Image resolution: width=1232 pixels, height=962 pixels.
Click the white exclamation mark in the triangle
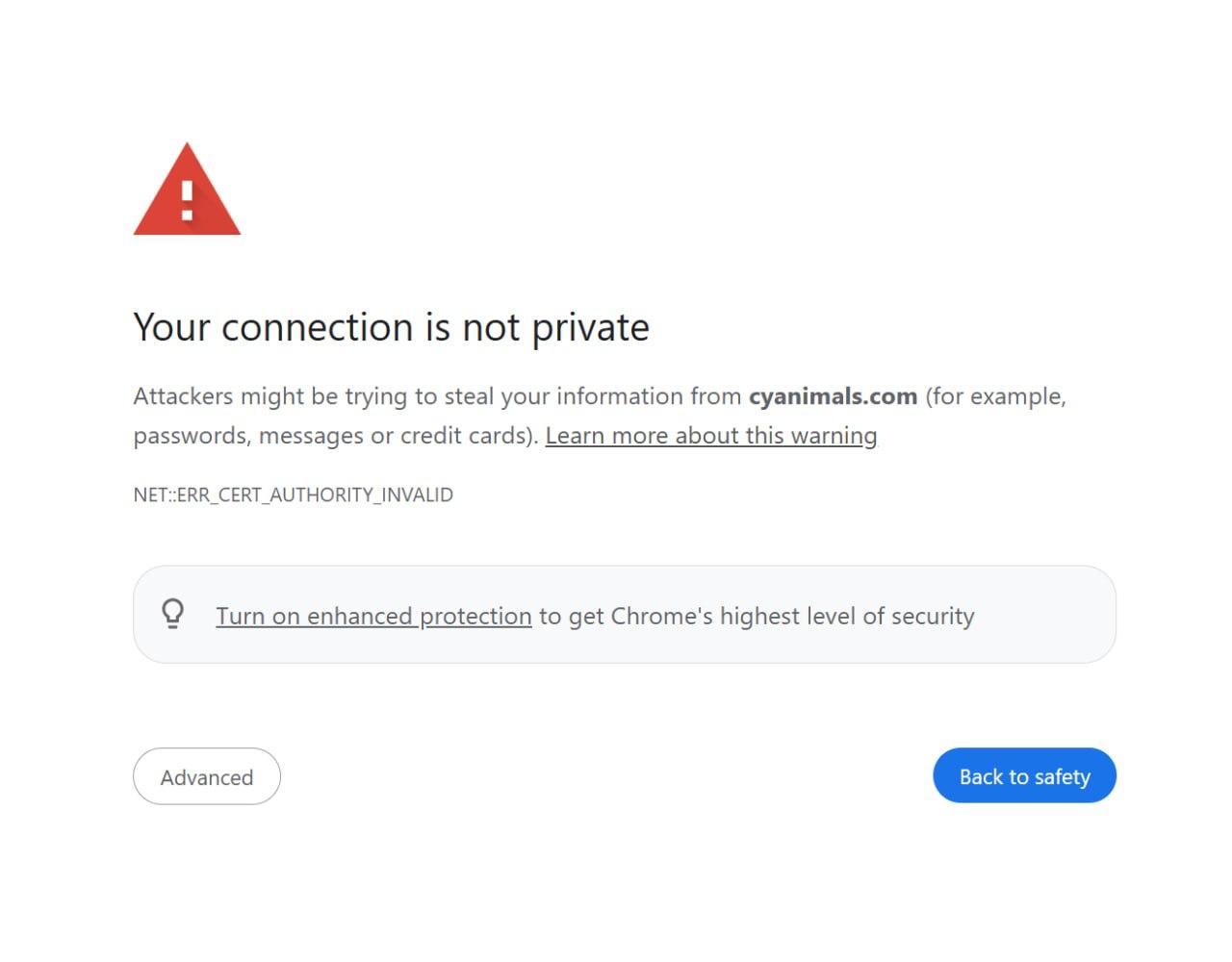click(x=188, y=201)
